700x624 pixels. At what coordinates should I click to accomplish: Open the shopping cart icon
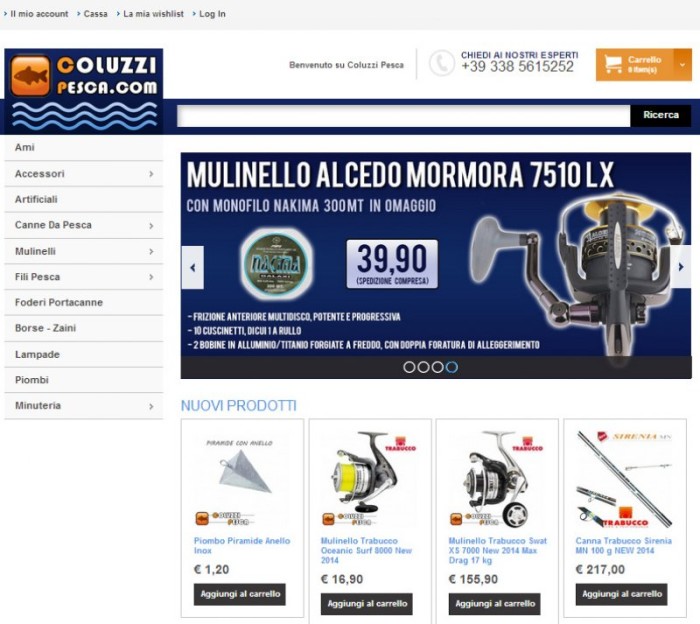click(613, 64)
